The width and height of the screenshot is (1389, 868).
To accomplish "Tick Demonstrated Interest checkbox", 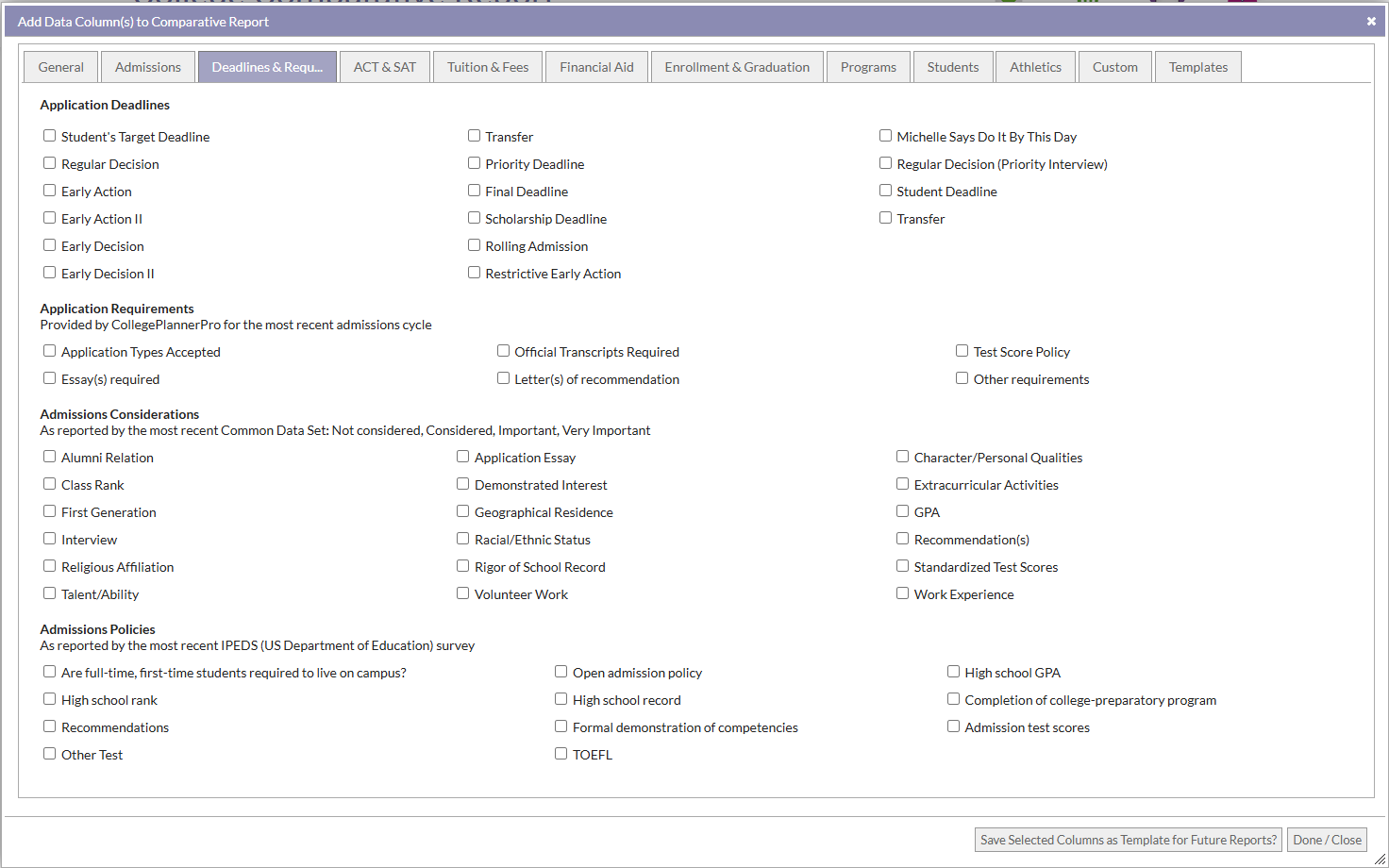I will pyautogui.click(x=462, y=484).
